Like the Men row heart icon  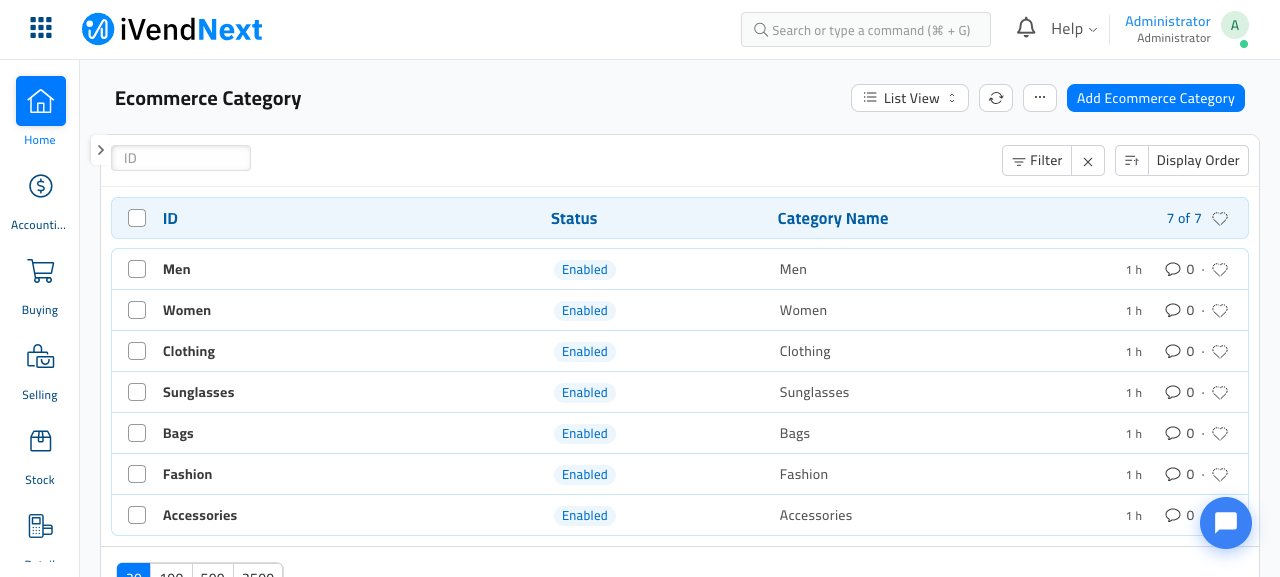(1220, 270)
